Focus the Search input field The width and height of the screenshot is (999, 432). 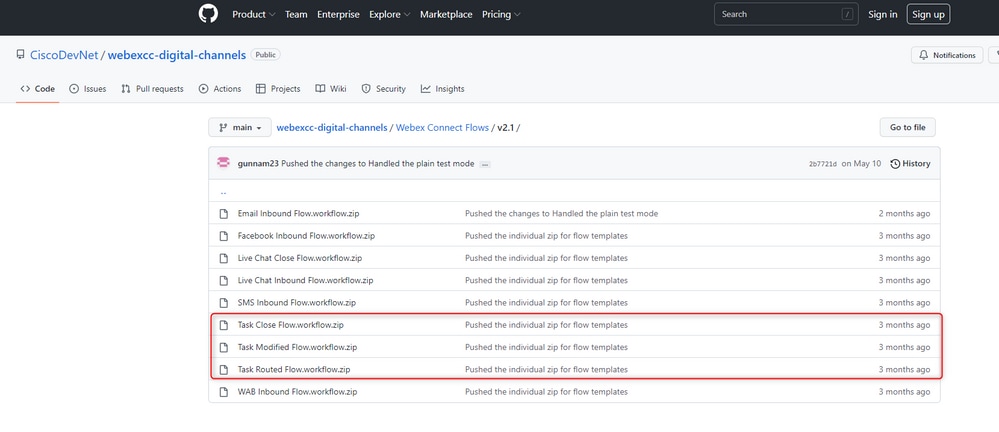(x=786, y=14)
